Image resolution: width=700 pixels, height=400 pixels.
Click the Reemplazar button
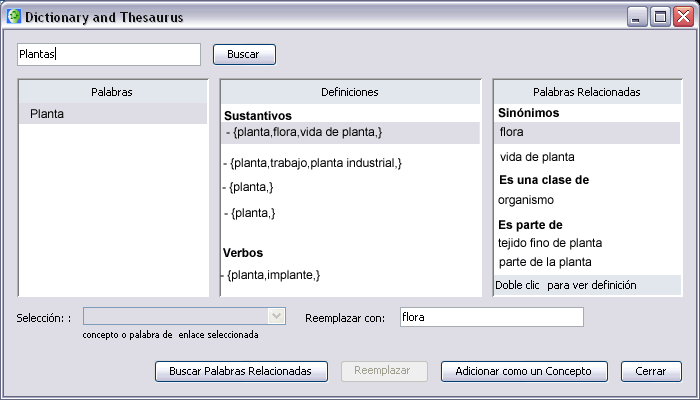click(x=384, y=371)
